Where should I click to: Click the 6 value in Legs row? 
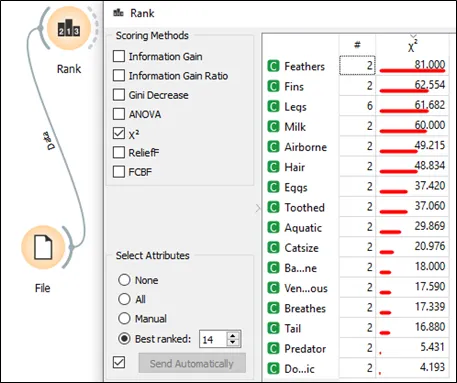(357, 106)
